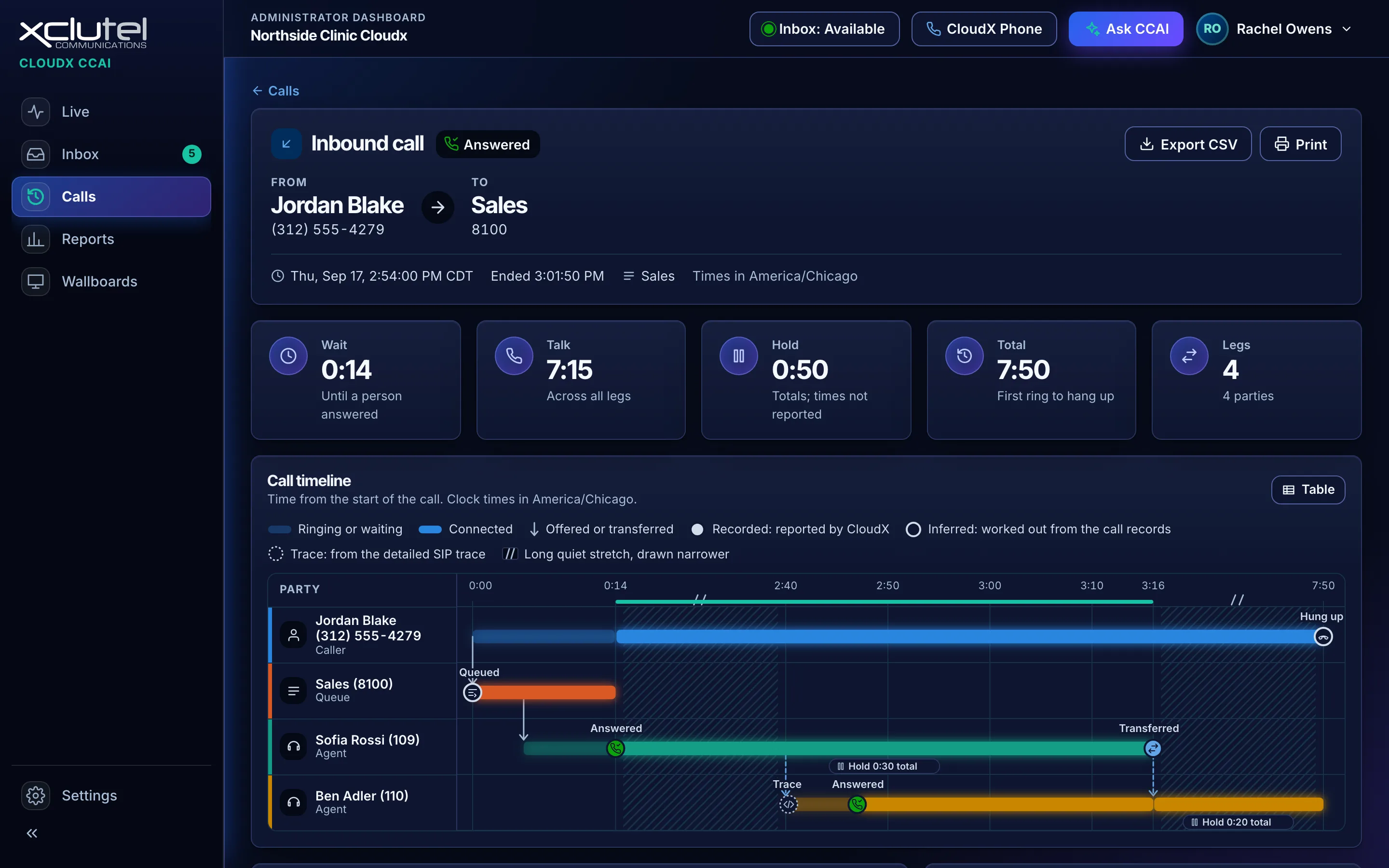The image size is (1389, 868).
Task: Open the Inbox sidebar item
Action: coord(111,154)
